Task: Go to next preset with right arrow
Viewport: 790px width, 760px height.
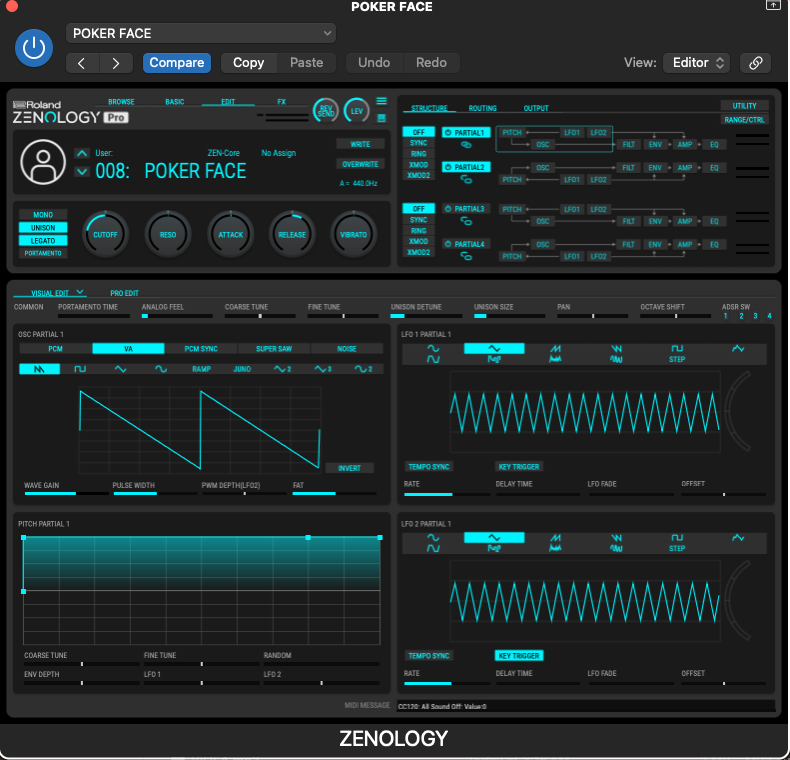Action: [116, 63]
